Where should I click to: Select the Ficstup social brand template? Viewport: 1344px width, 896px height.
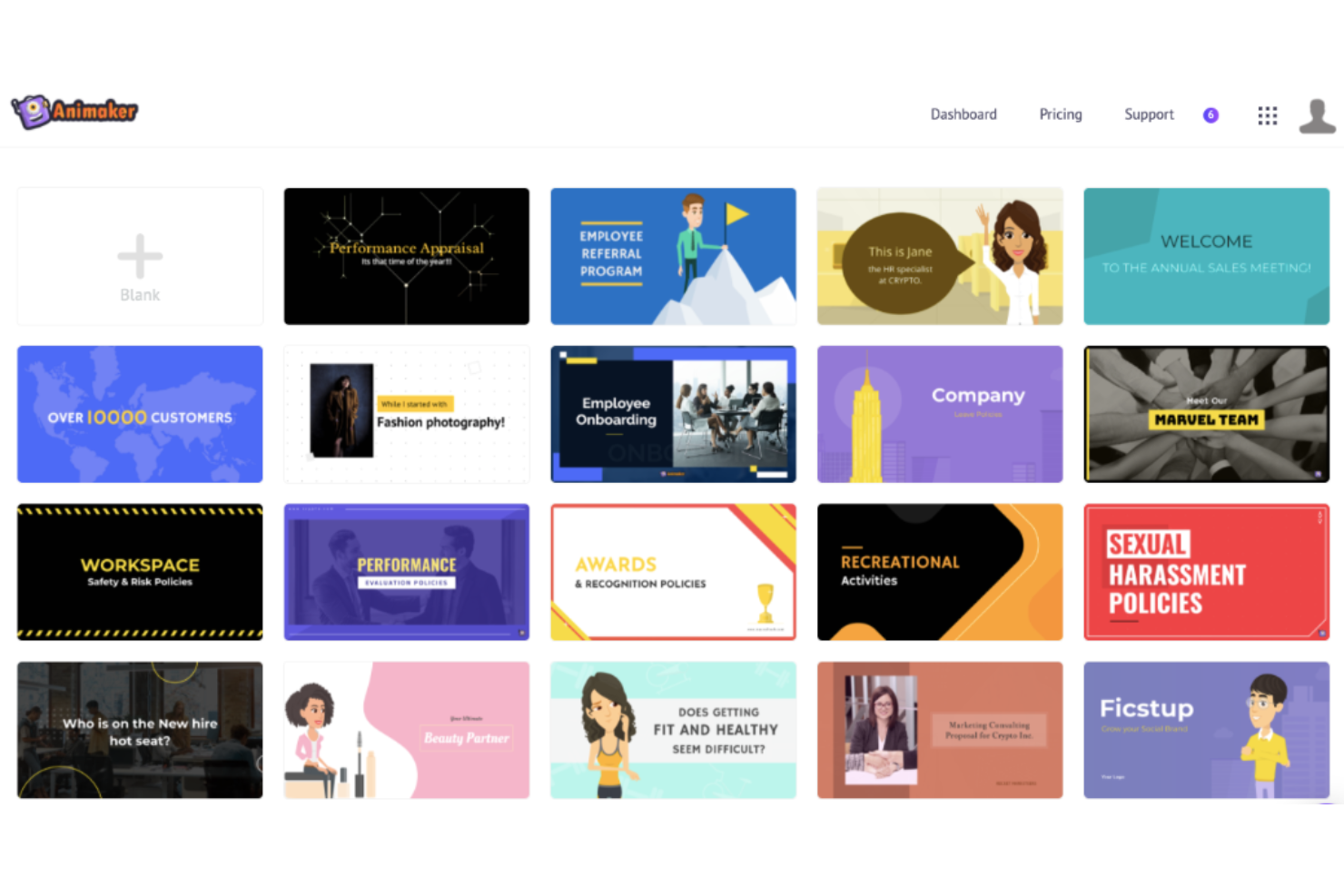[1206, 730]
